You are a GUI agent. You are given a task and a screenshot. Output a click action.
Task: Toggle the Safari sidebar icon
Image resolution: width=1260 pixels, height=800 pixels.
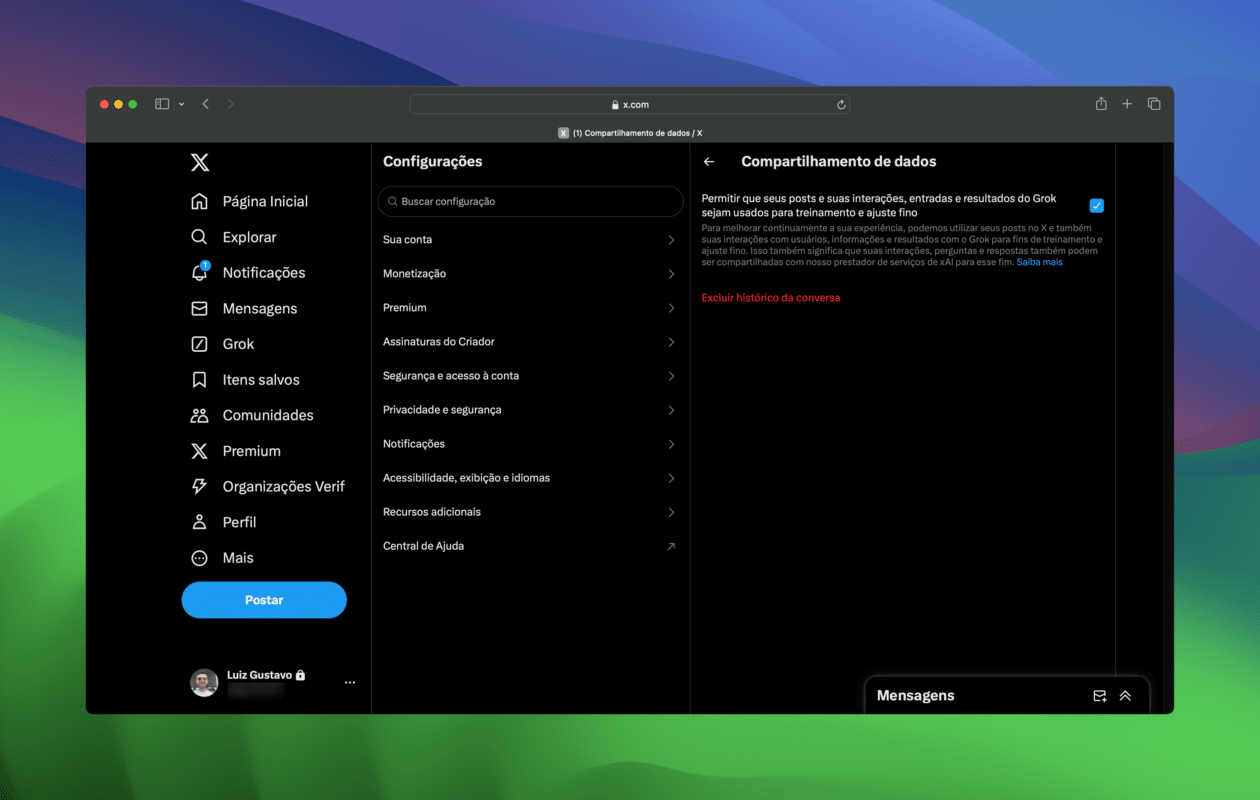tap(162, 104)
